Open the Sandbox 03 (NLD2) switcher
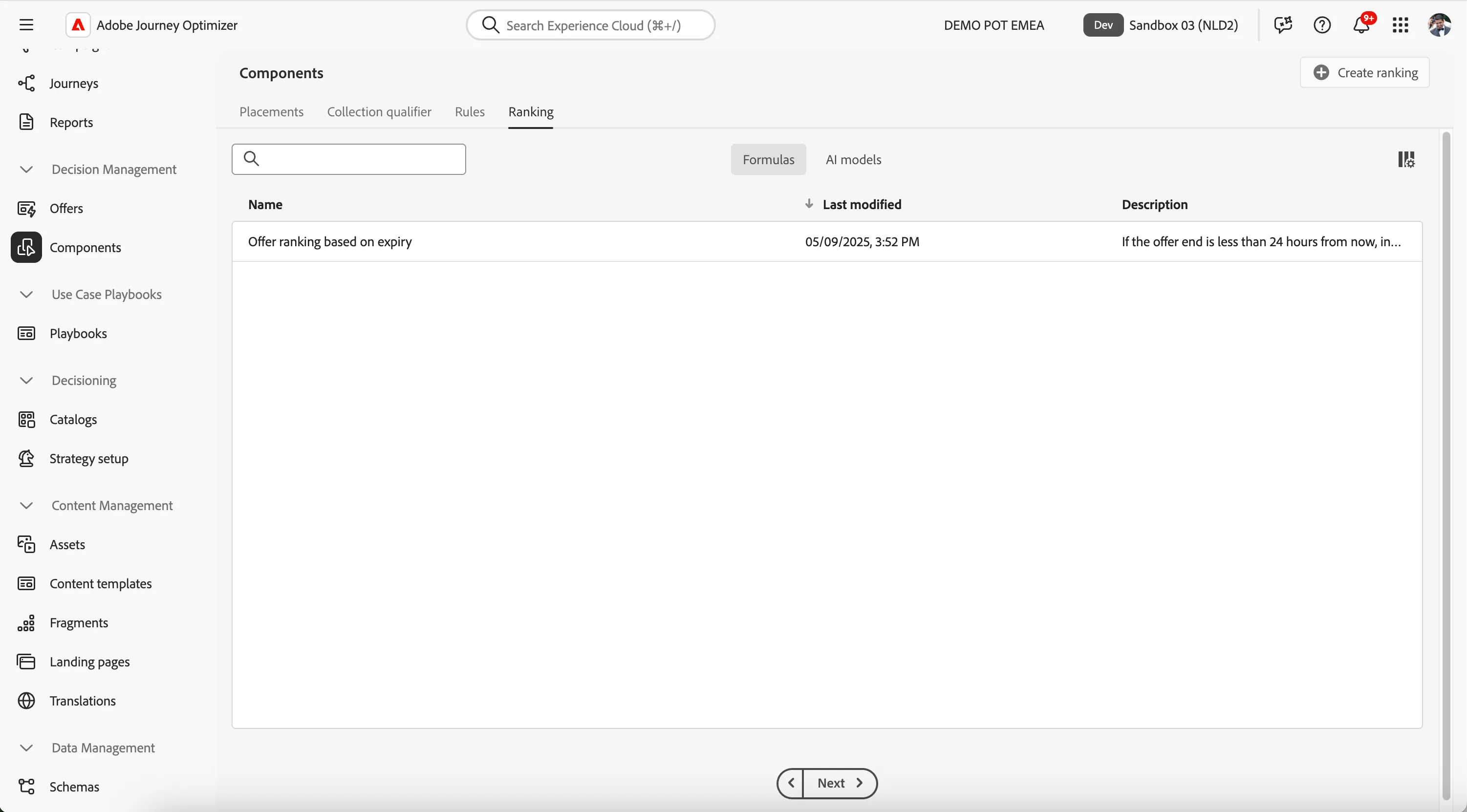This screenshot has width=1467, height=812. pyautogui.click(x=1161, y=25)
